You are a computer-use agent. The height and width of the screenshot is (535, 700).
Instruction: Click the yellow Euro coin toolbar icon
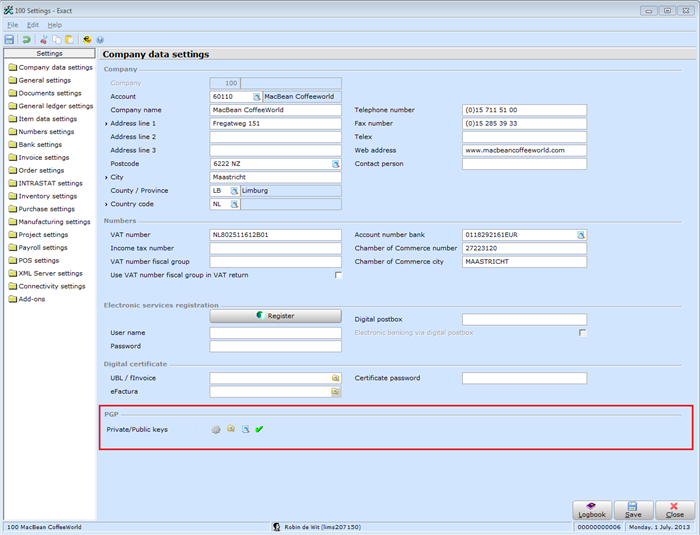(87, 40)
